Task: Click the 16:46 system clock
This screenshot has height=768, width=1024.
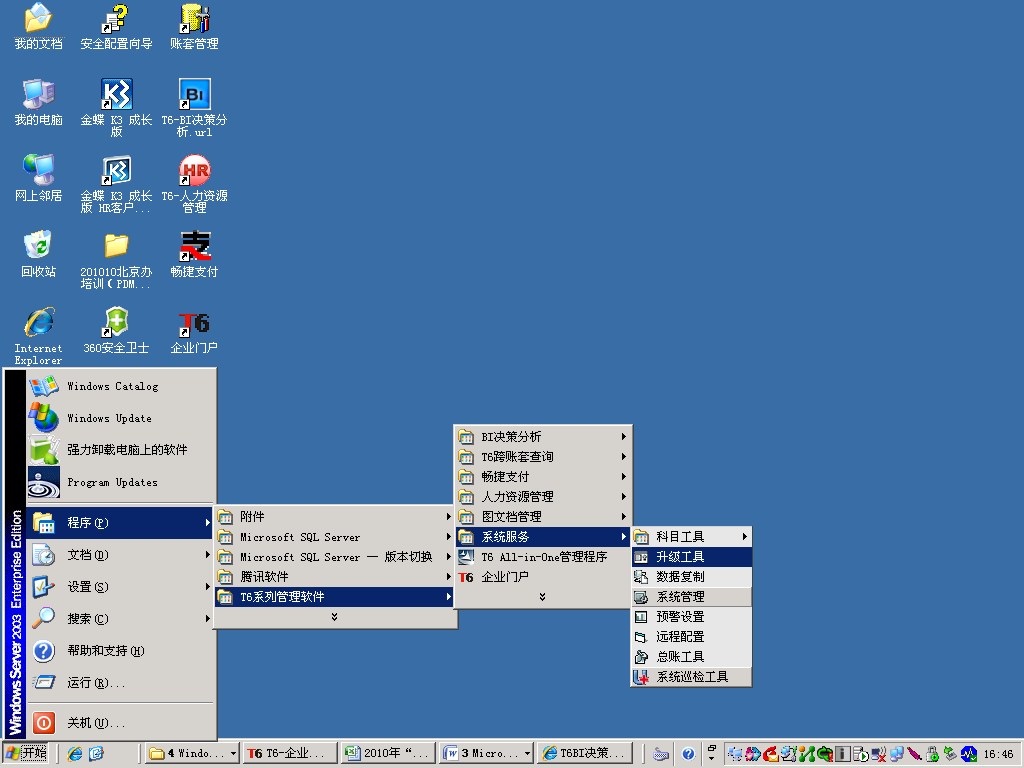Action: coord(999,754)
